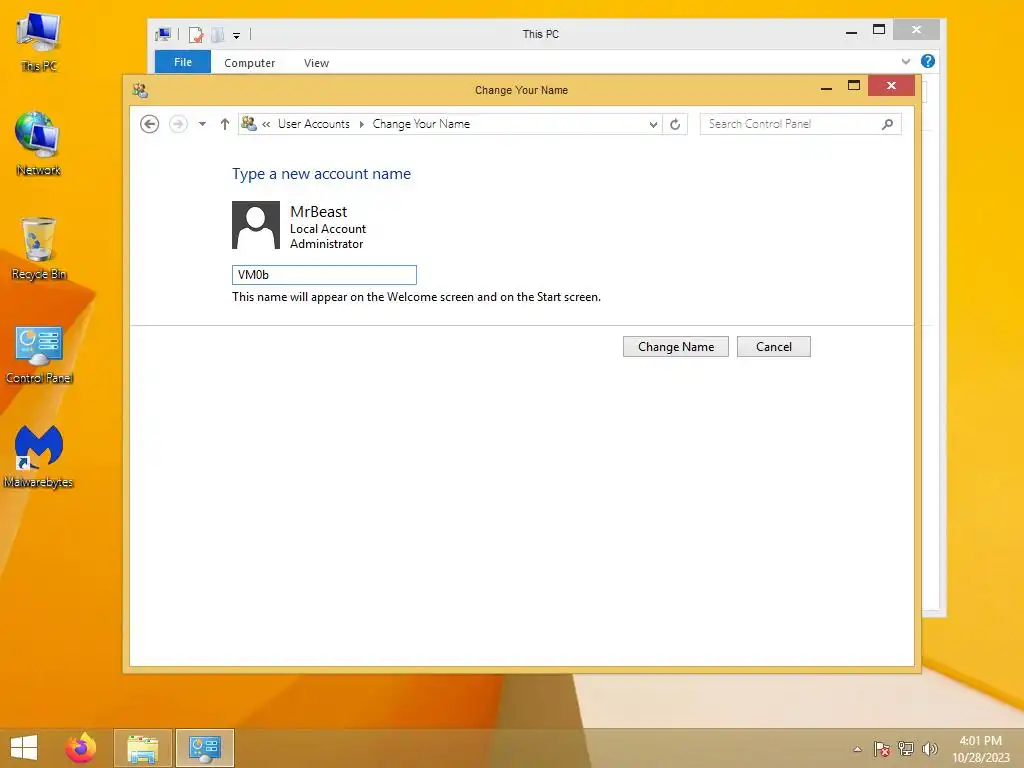Click into the new account name field

pos(324,275)
